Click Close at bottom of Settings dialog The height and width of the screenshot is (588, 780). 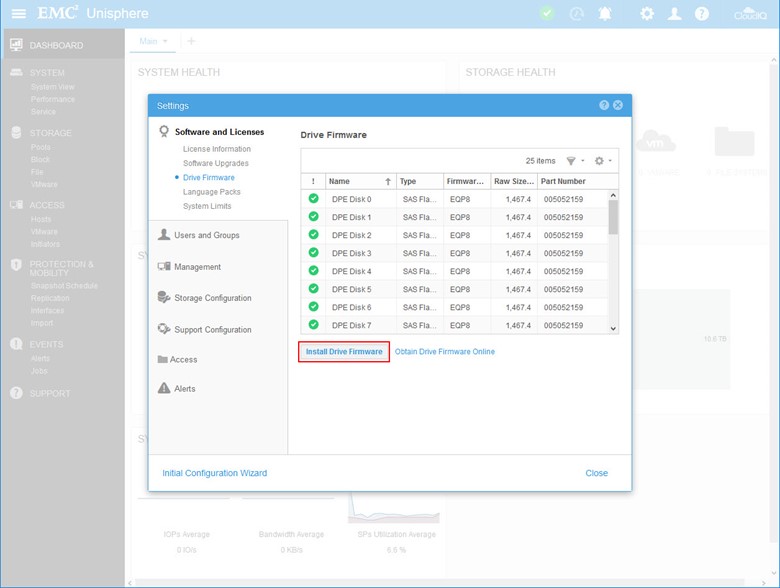(x=596, y=473)
